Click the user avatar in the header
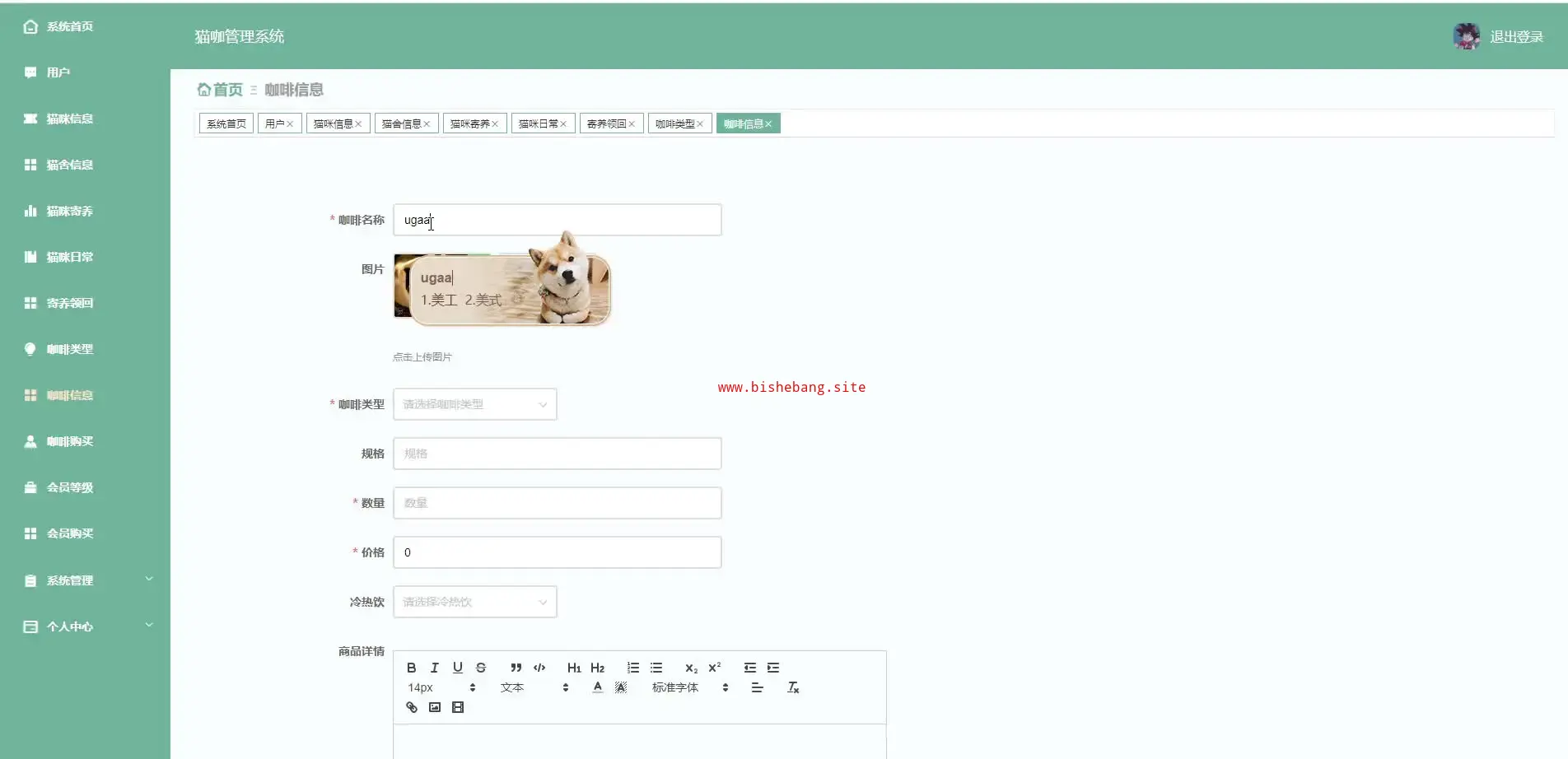The height and width of the screenshot is (759, 1568). pos(1467,36)
